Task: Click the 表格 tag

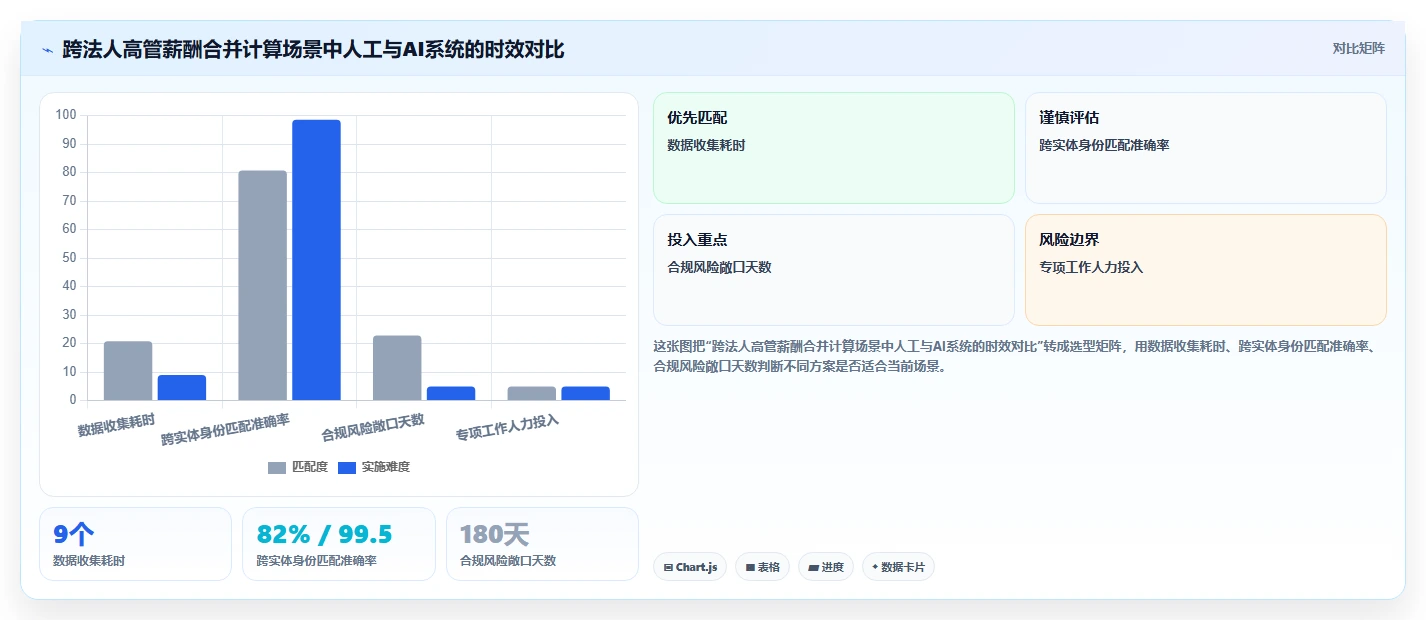Action: pos(762,567)
